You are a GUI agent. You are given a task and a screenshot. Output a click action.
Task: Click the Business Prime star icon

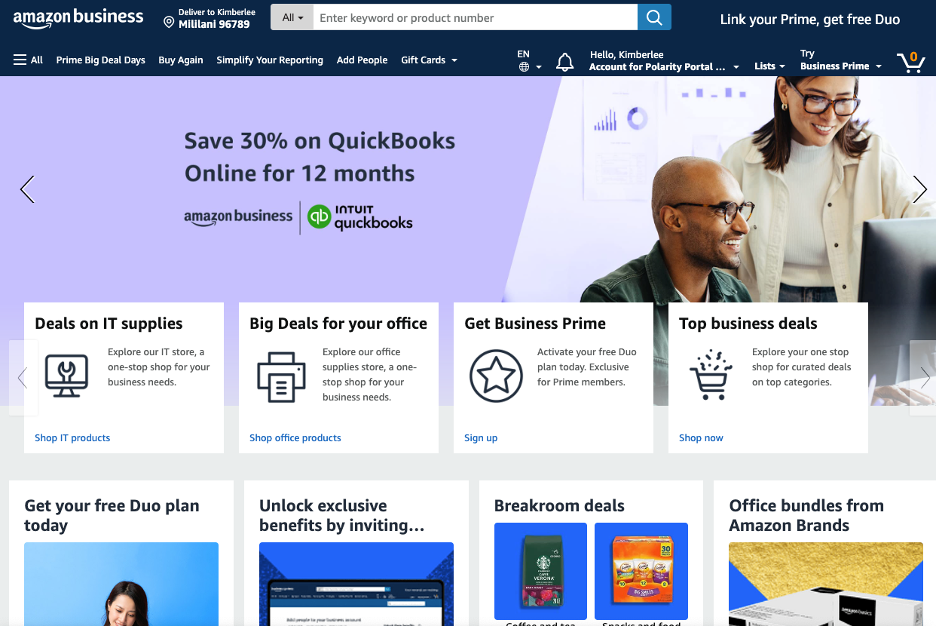tap(496, 376)
